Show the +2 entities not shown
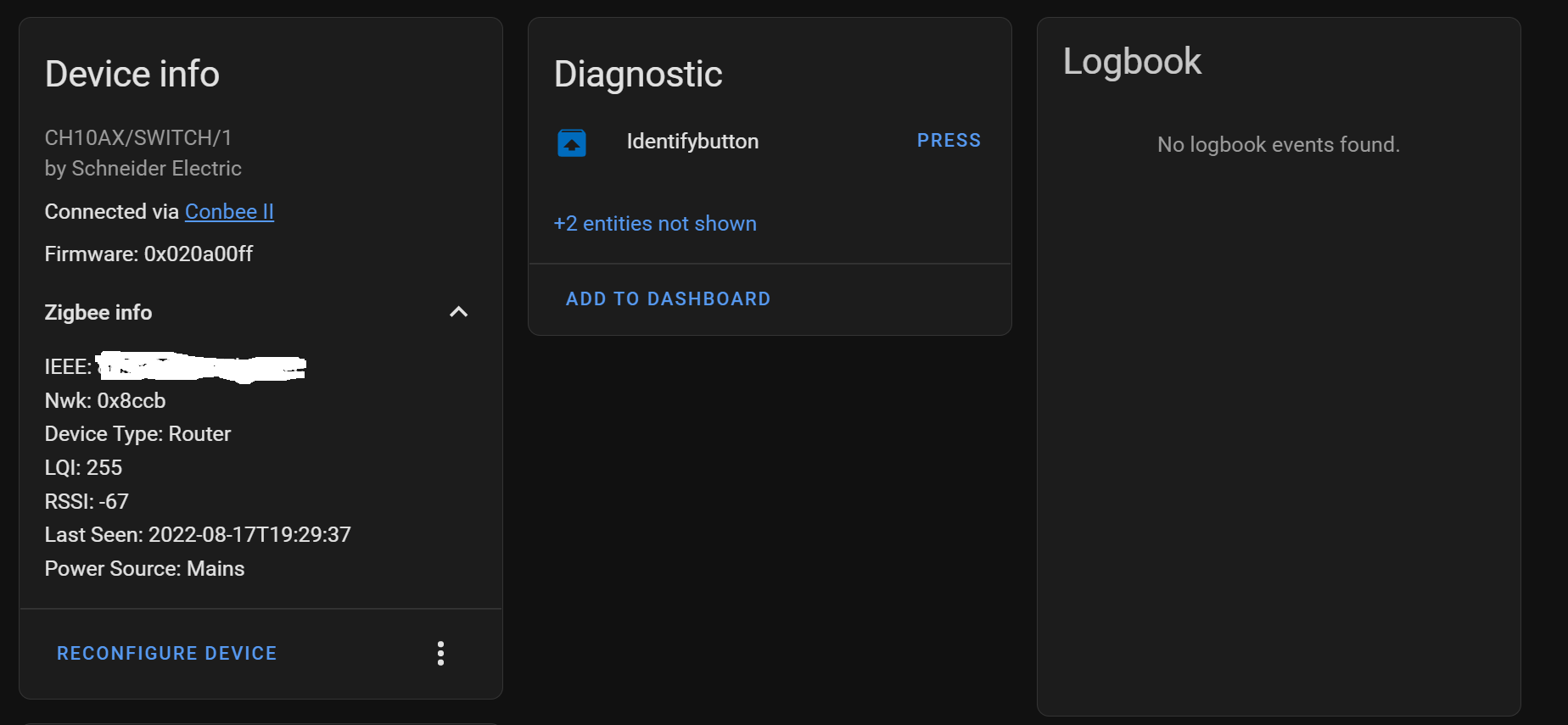The image size is (1568, 725). click(655, 223)
